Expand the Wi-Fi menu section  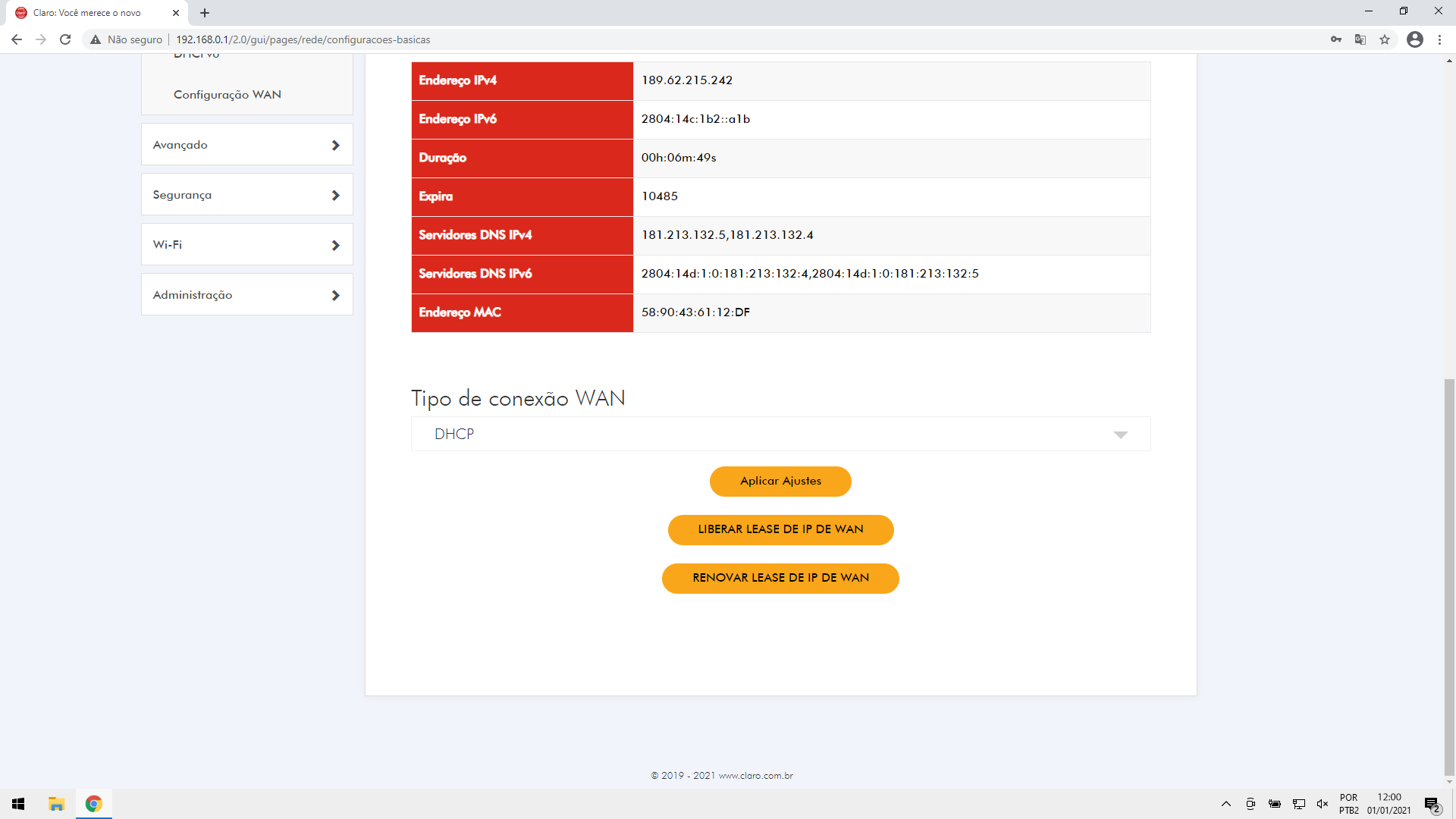pos(247,245)
